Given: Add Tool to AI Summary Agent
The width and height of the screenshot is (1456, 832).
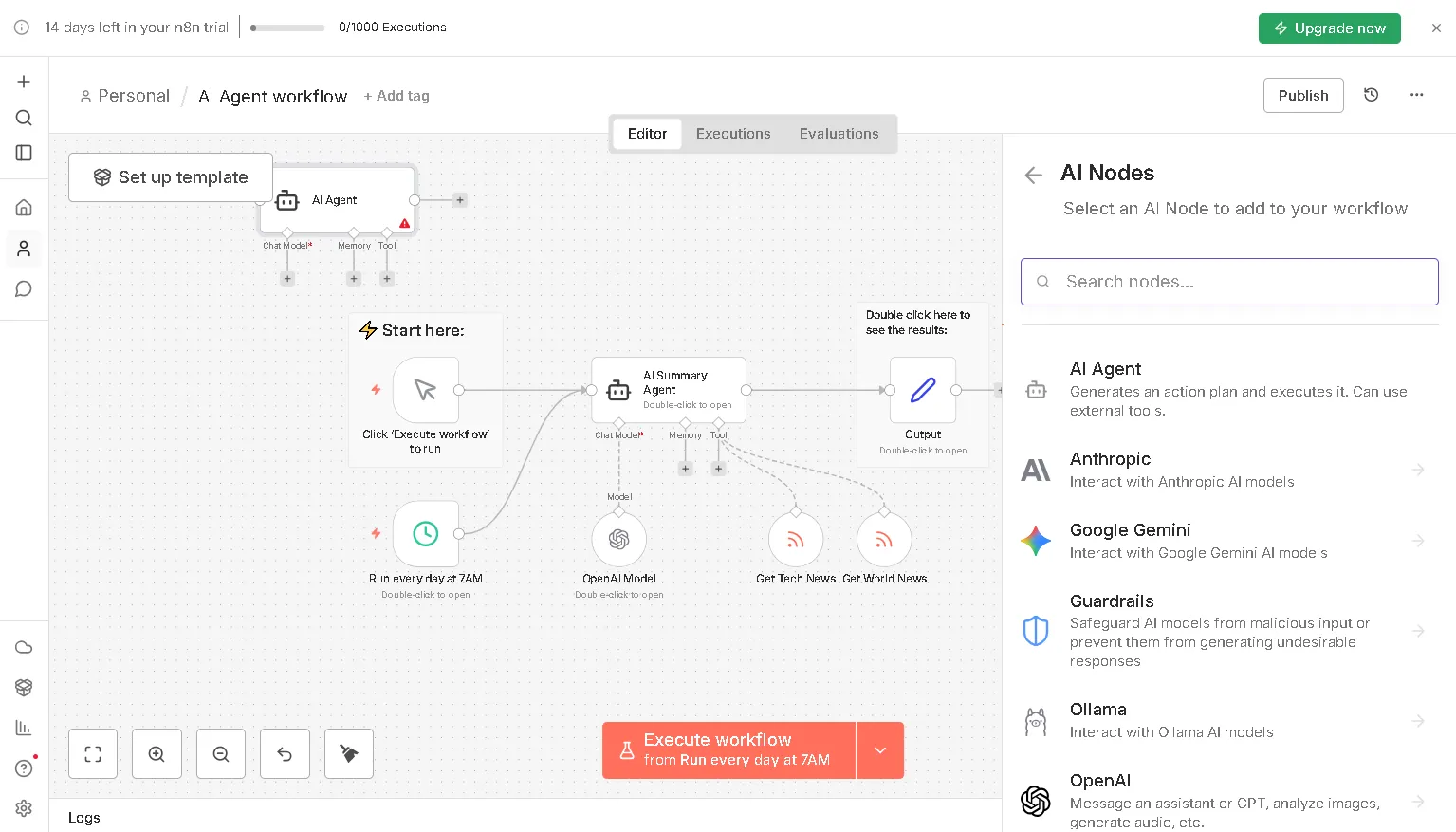Looking at the screenshot, I should 719,469.
